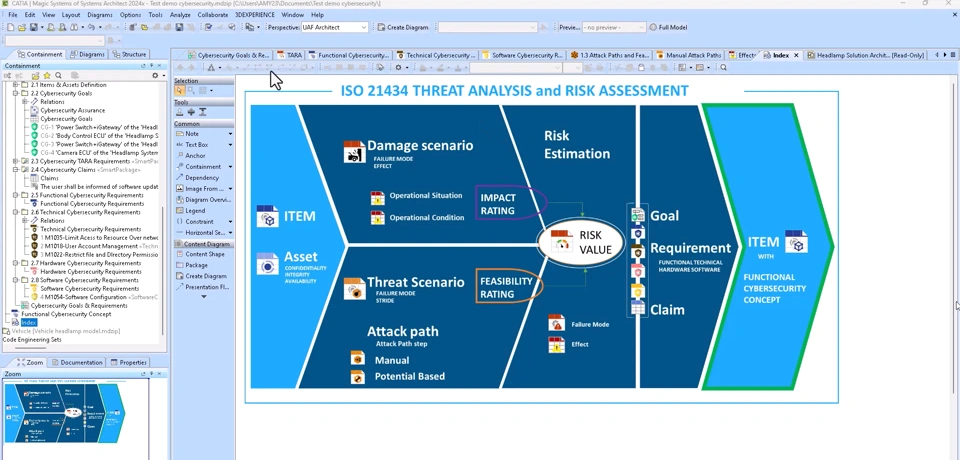Click the Create Diagram toolbar button
The height and width of the screenshot is (460, 960).
(x=403, y=27)
